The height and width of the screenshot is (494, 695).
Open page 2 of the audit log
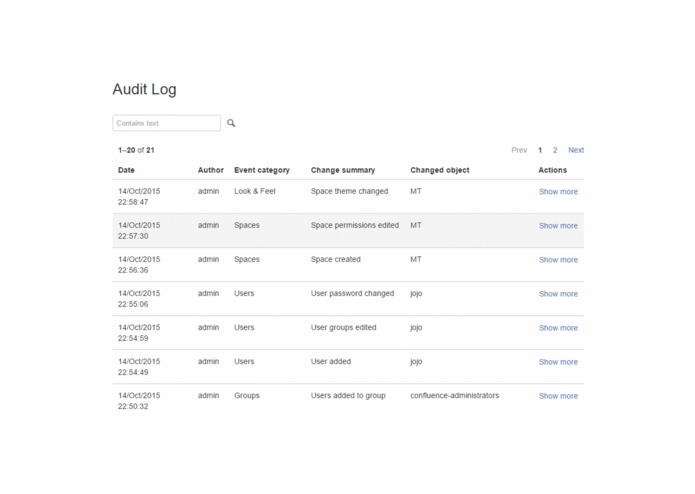[x=555, y=150]
